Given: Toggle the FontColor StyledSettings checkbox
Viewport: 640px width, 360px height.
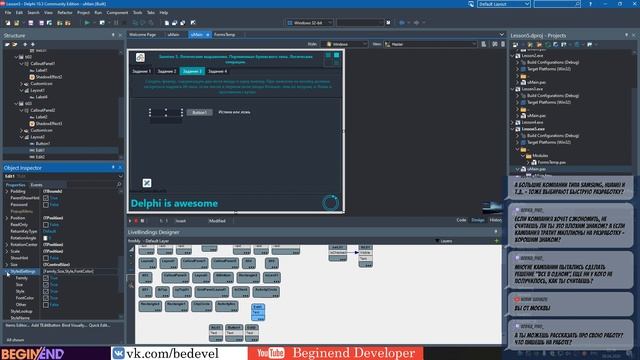Looking at the screenshot, I should click(x=46, y=298).
